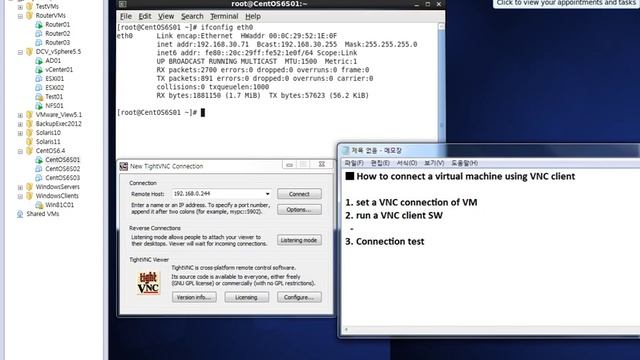Collapse the WindowsClients folder
Viewport: 640px width, 360px height.
tap(20, 196)
